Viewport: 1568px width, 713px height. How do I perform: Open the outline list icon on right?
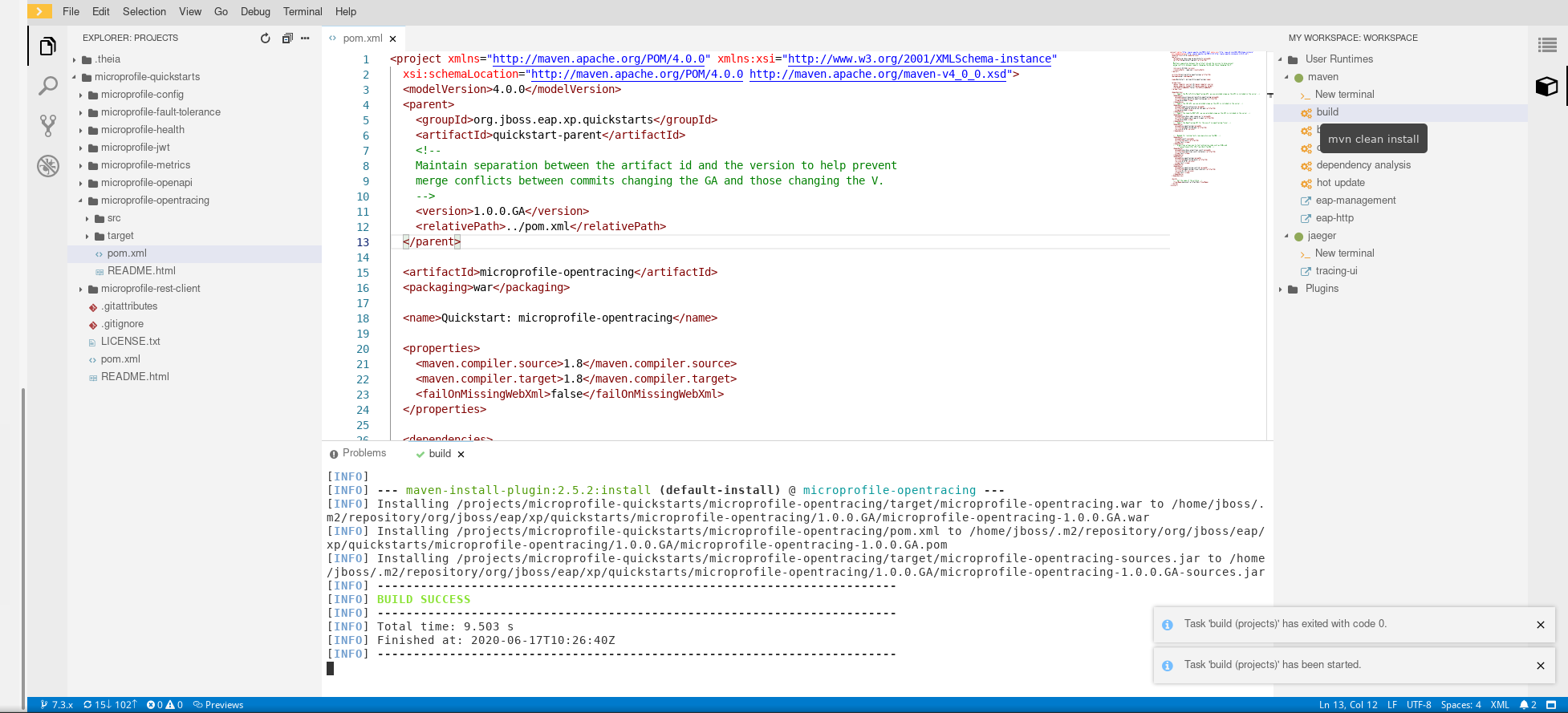1546,46
